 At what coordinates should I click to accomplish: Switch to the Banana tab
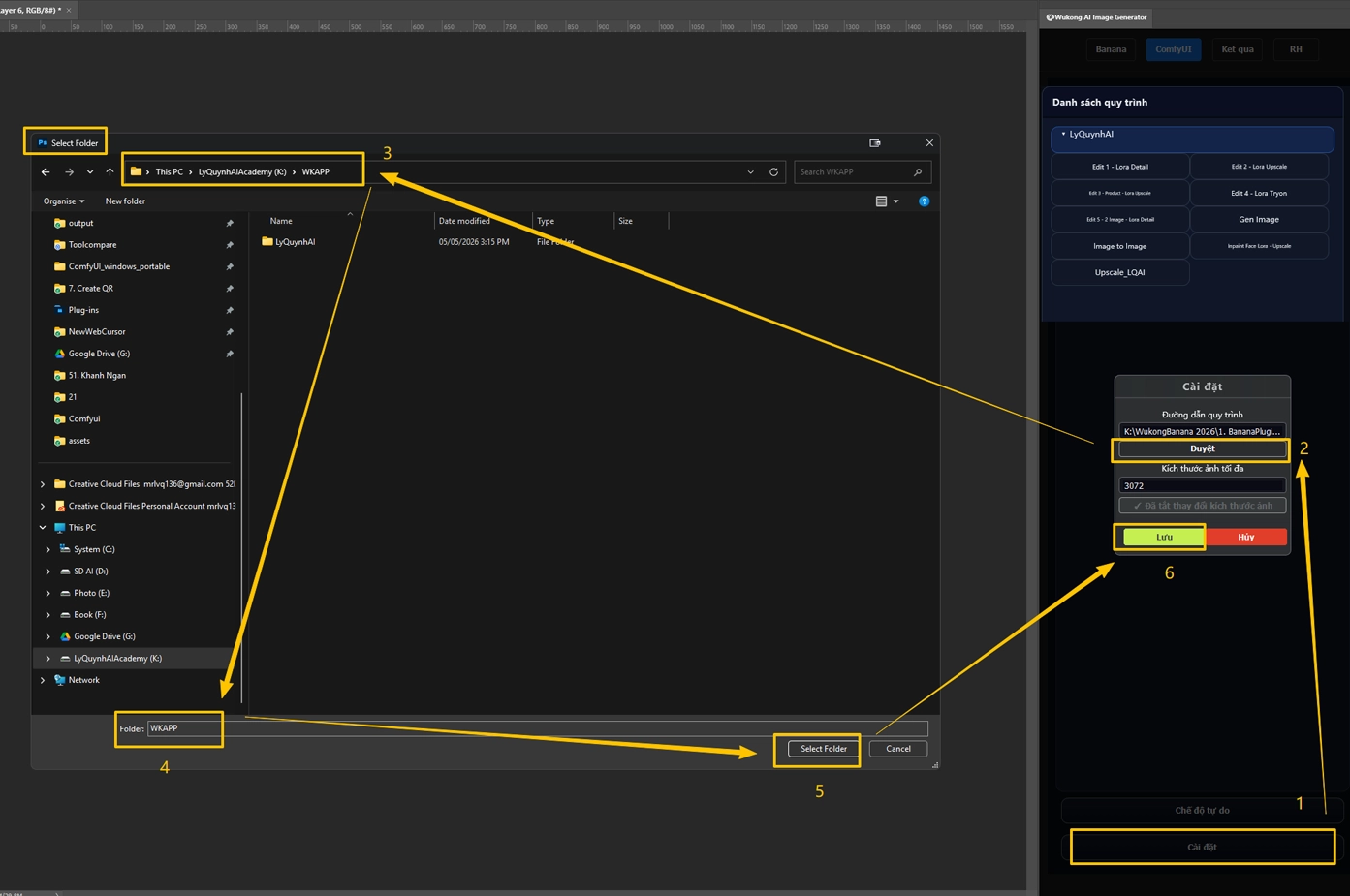[x=1111, y=49]
